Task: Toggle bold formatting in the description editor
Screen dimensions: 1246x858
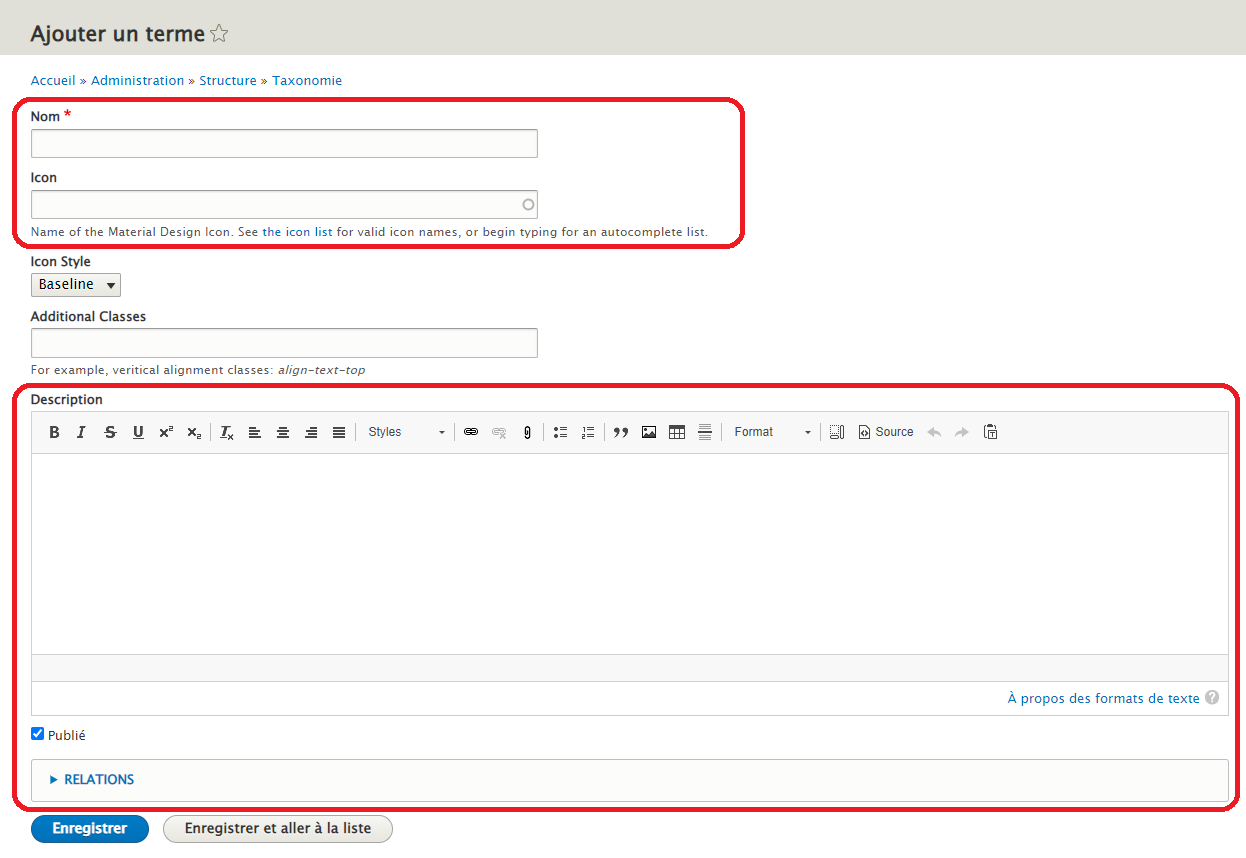Action: coord(54,432)
